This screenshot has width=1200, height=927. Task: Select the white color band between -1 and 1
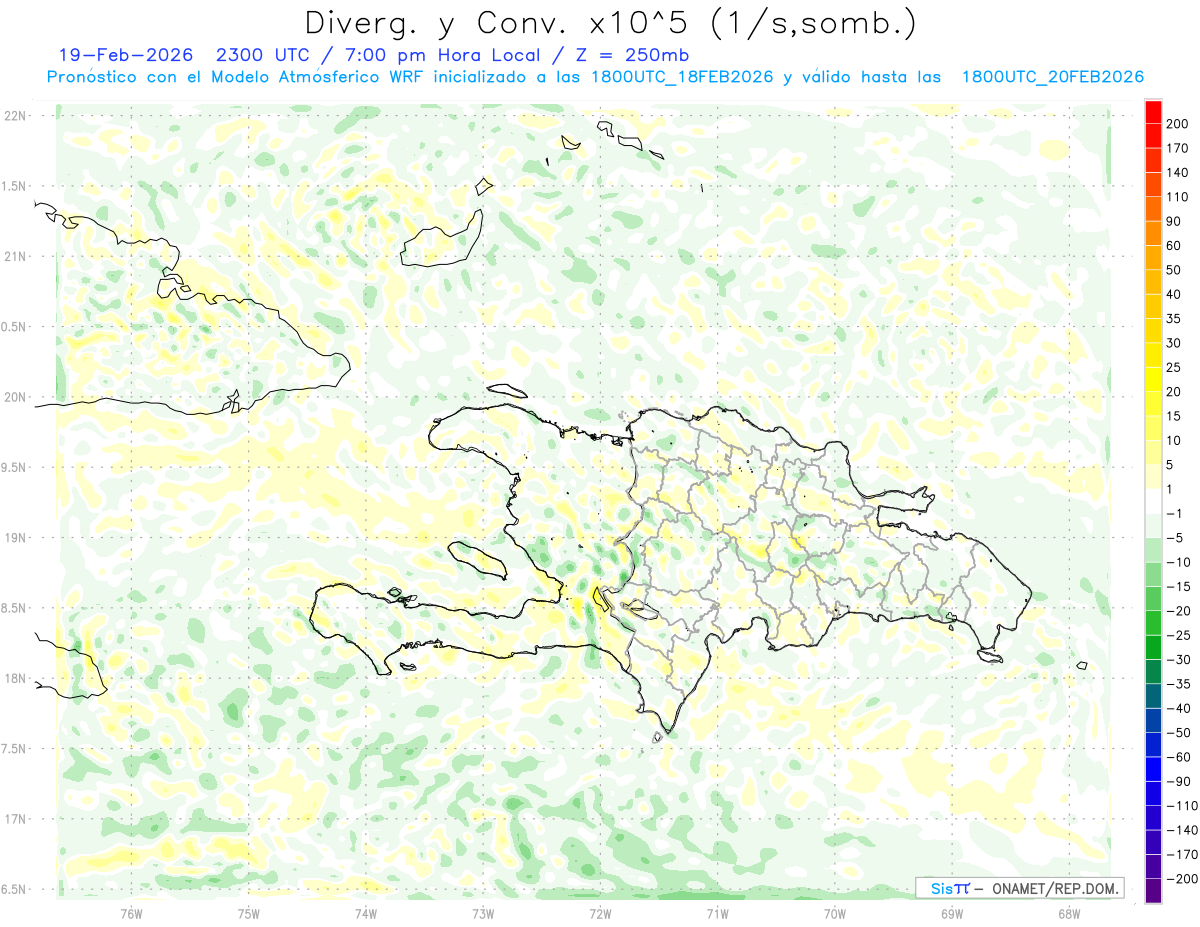coord(1153,502)
